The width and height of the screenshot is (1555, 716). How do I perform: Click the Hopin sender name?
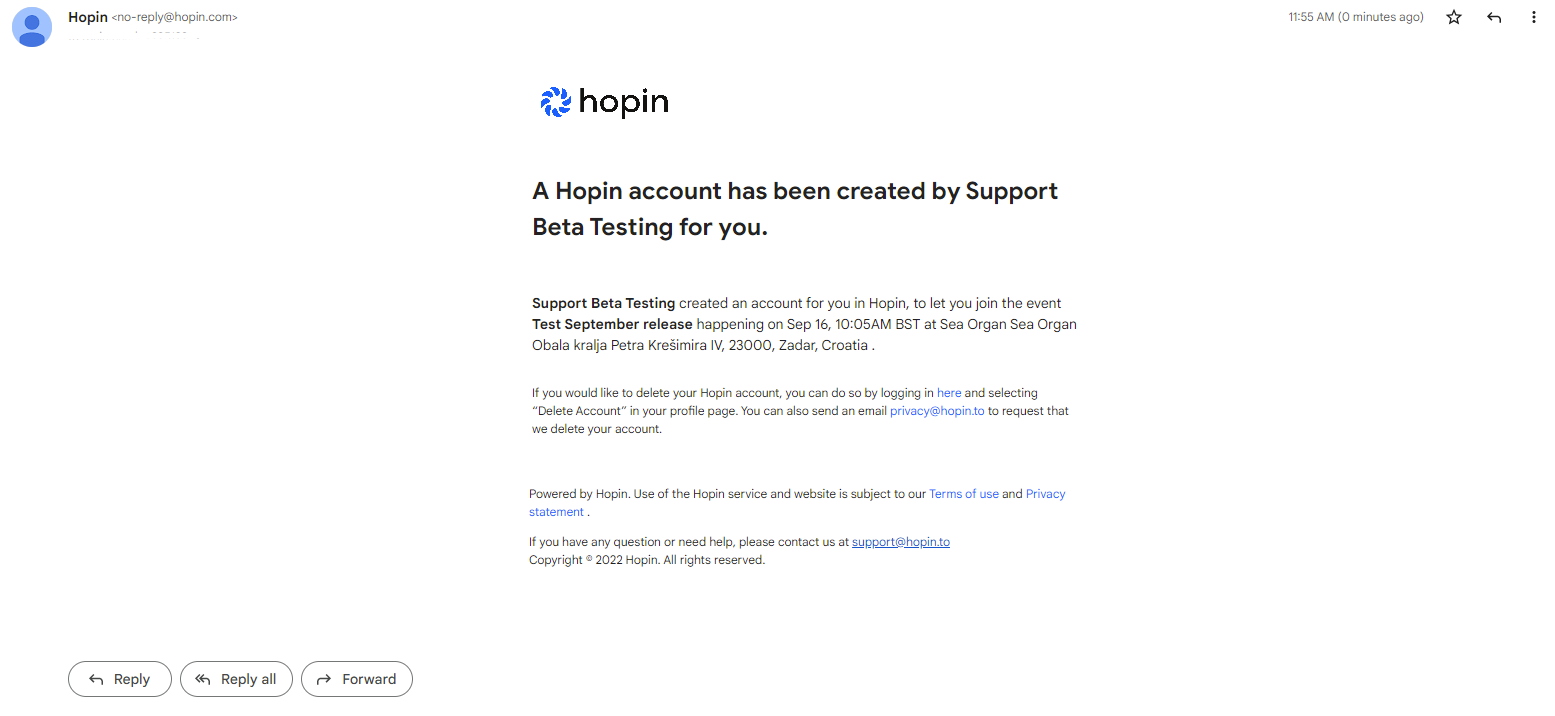tap(88, 17)
